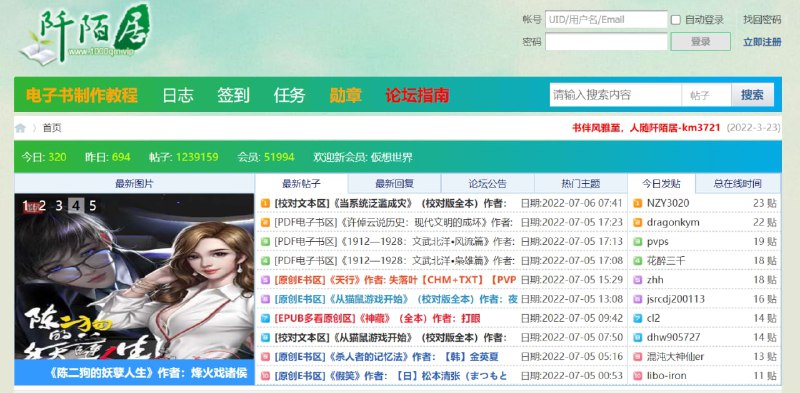800x393 pixels.
Task: Open 《神藏》 EPUB post link
Action: [378, 318]
